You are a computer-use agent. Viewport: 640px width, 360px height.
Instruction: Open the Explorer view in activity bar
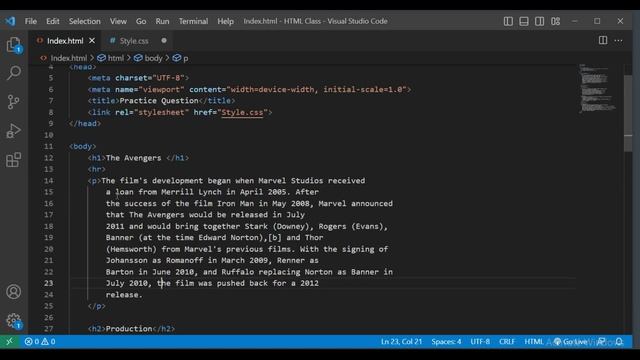tap(14, 45)
